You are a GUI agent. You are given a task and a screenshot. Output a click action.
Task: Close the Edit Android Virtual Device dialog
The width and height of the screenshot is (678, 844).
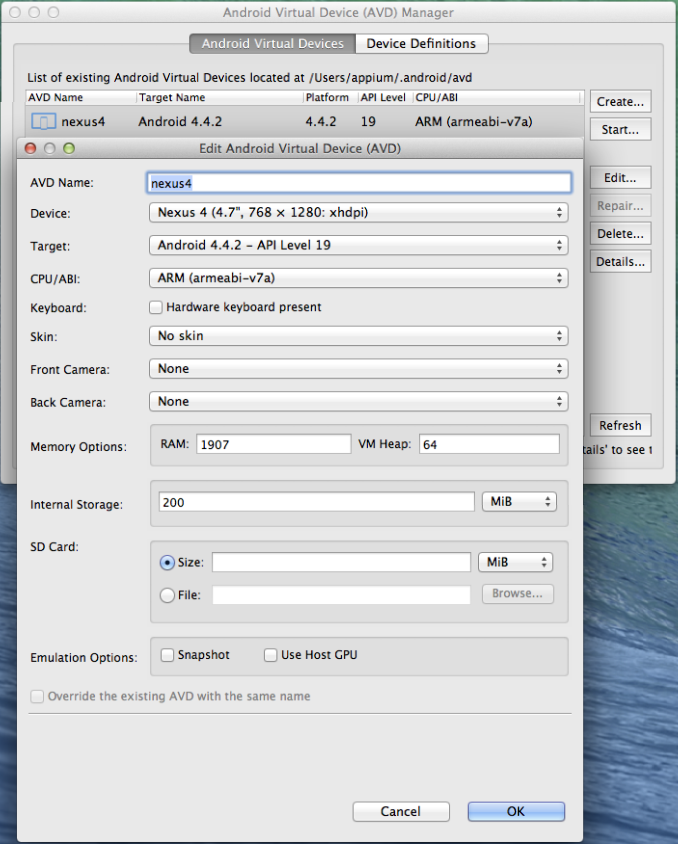point(31,149)
